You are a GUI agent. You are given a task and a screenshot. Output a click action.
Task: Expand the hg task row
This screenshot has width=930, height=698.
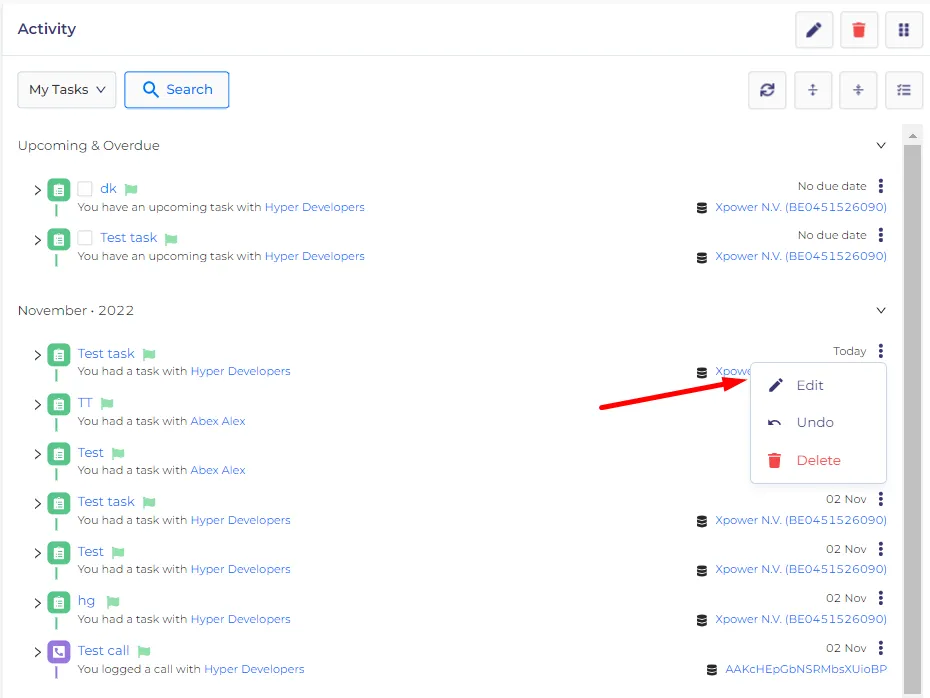coord(37,603)
